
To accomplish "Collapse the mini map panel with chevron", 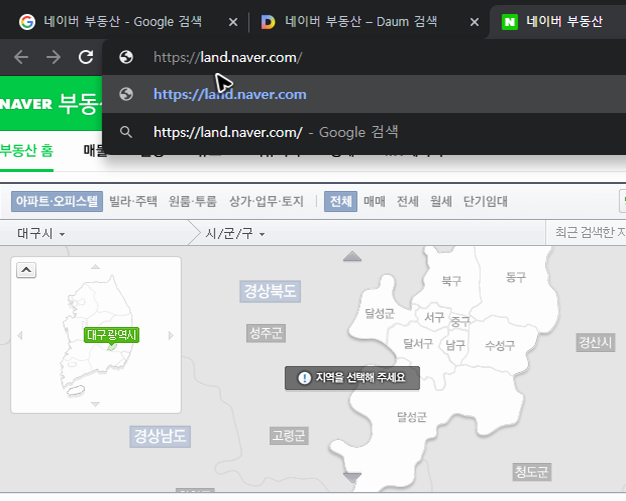I will click(26, 270).
